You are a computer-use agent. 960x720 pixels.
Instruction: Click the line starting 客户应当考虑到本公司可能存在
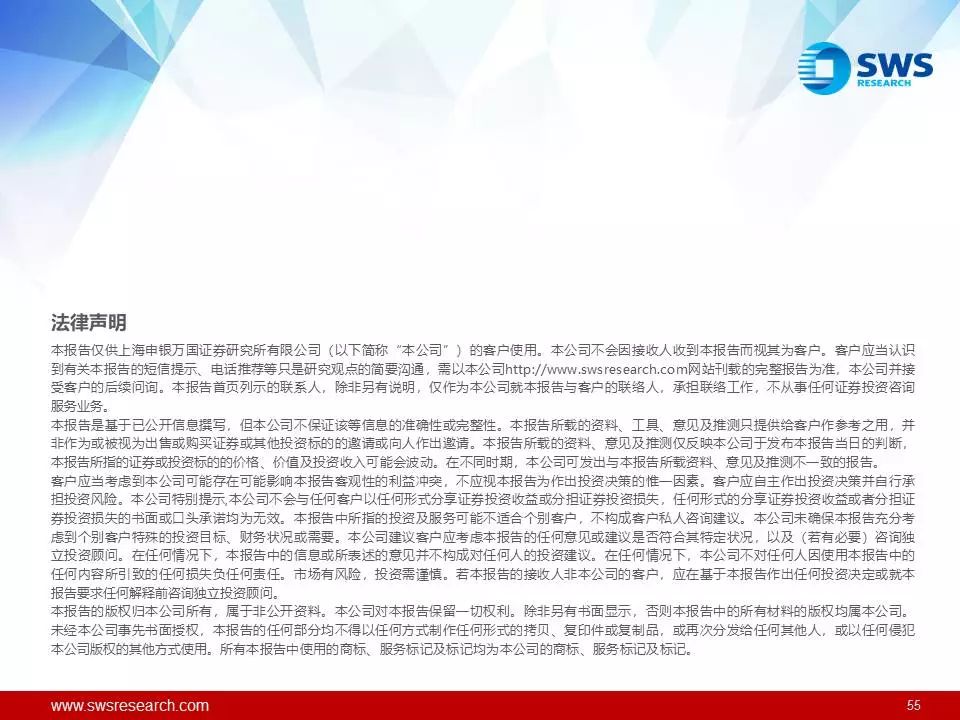coord(482,481)
